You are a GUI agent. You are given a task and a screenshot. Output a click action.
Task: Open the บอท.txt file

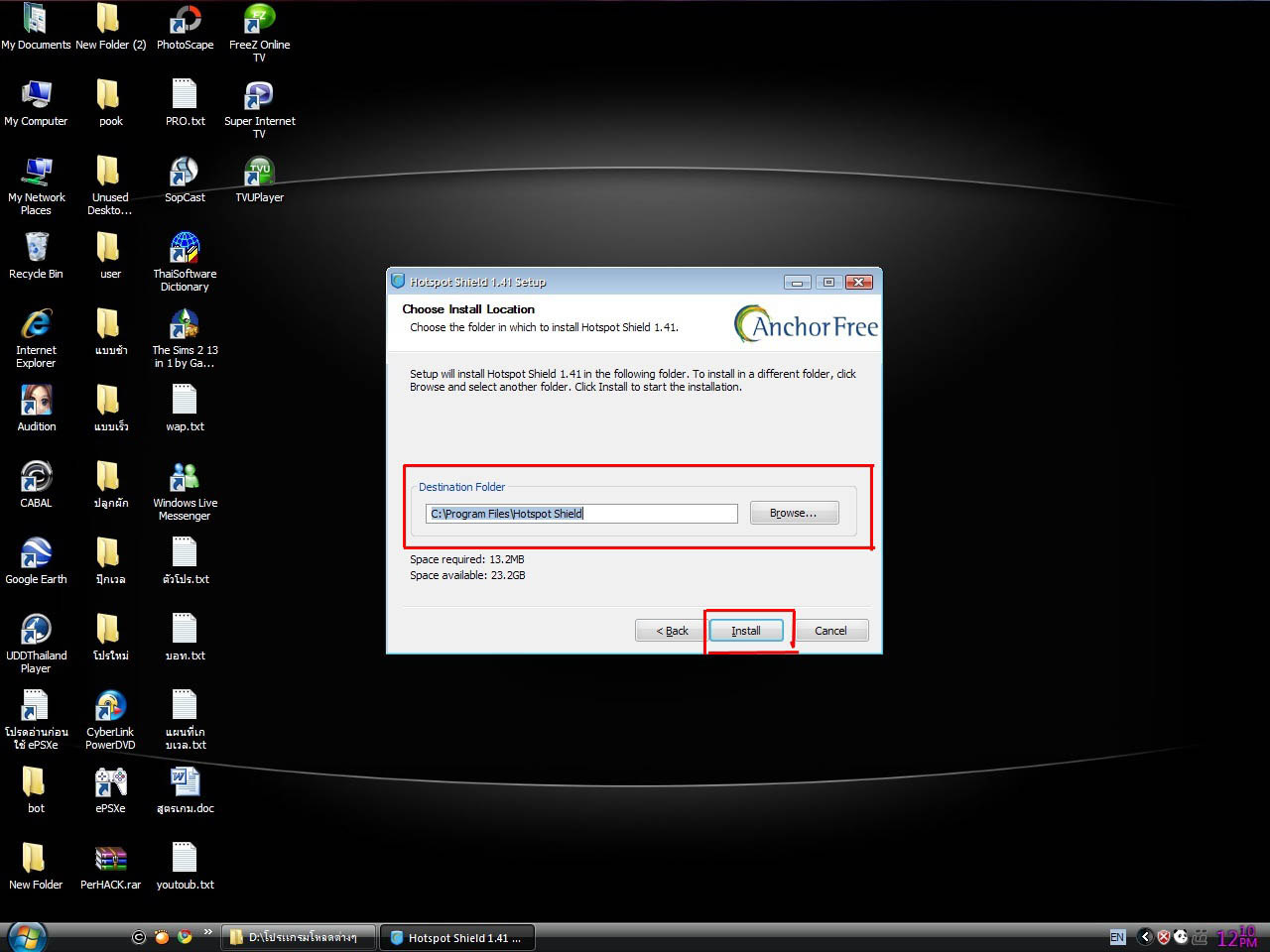tap(185, 638)
